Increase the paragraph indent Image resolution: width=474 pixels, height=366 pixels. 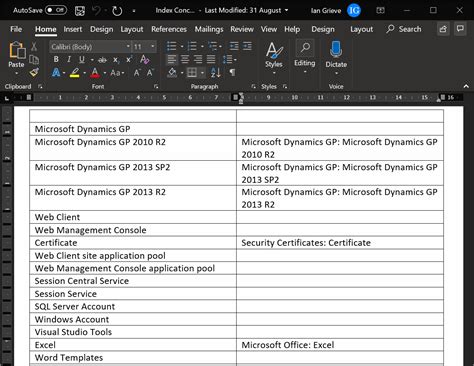coord(247,46)
